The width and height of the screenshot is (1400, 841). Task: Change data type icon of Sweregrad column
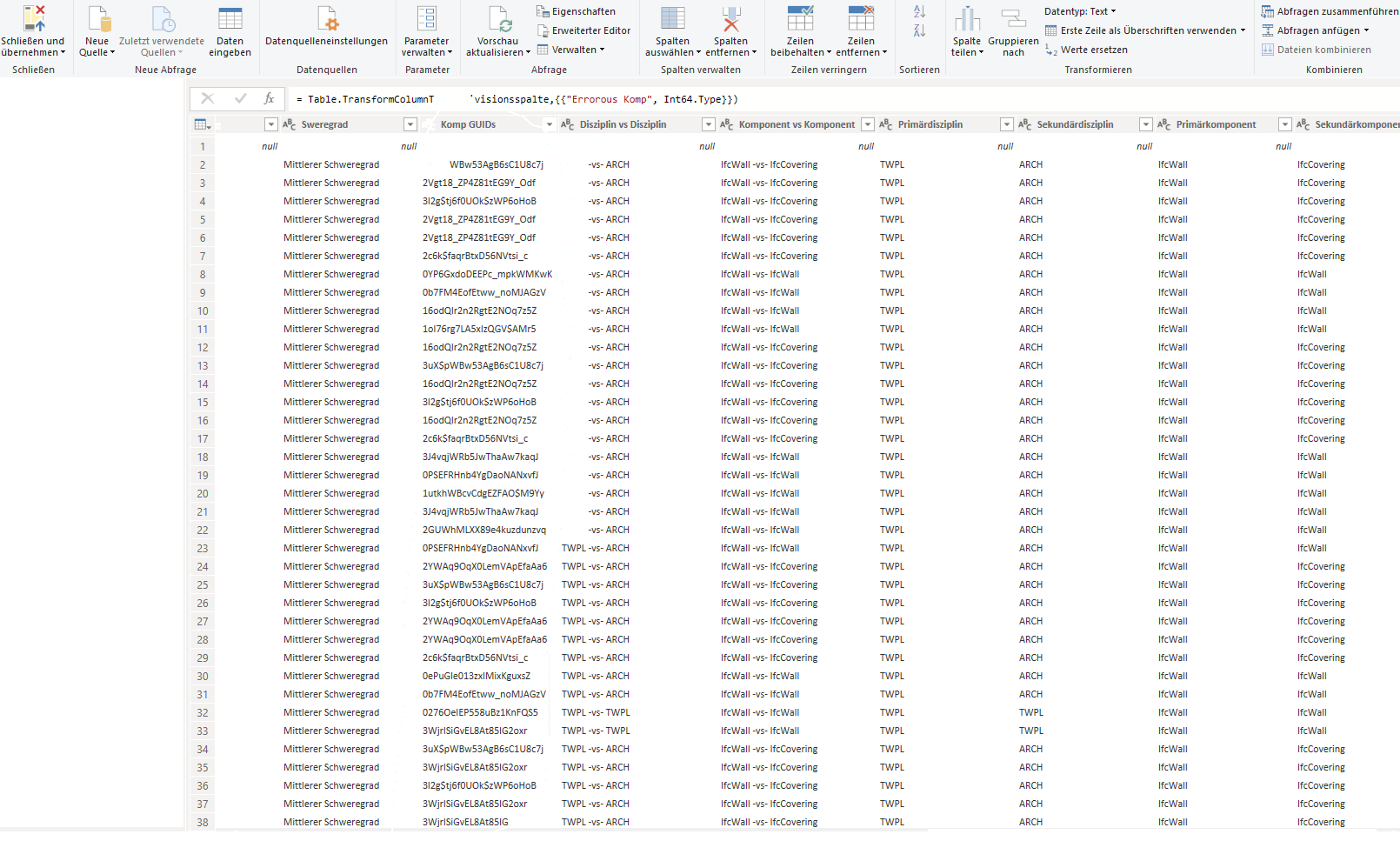click(290, 124)
